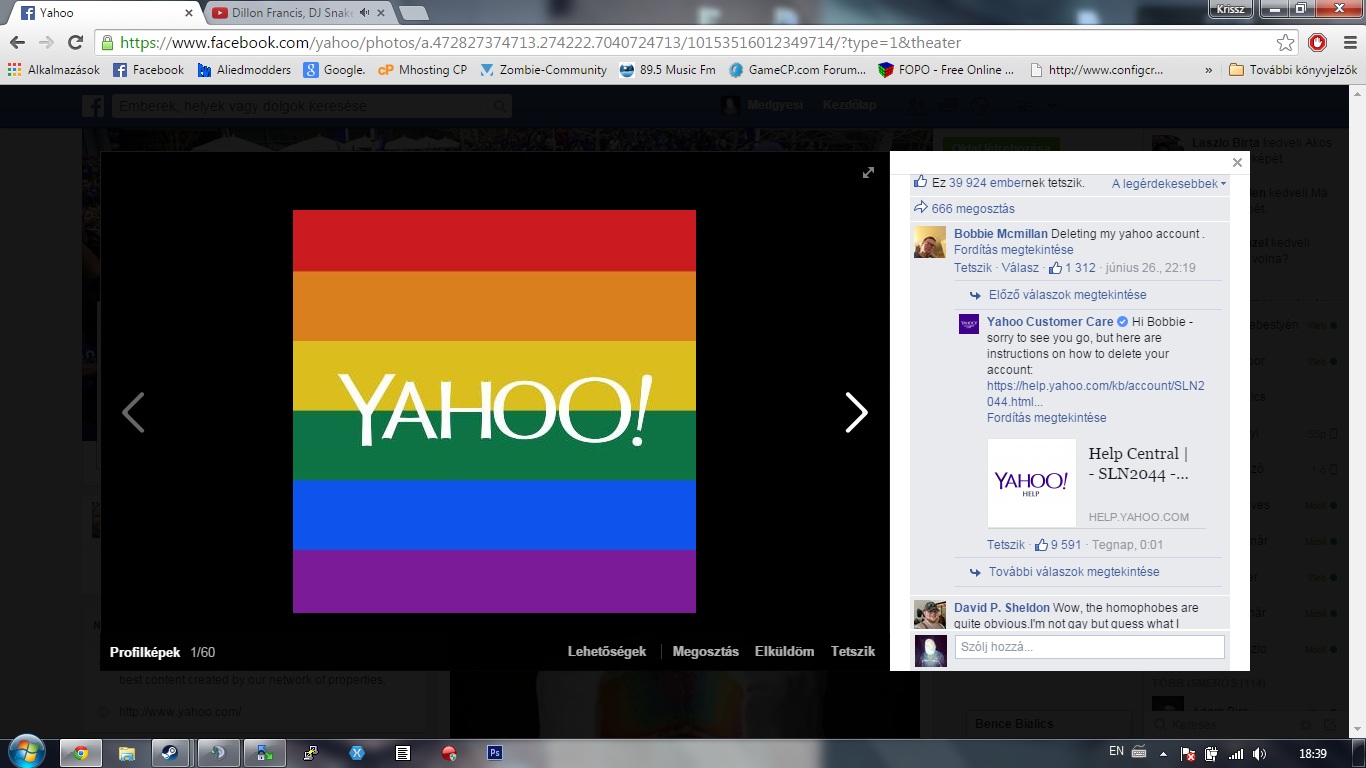The image size is (1366, 768).
Task: Go to the previous photo with the left arrow
Action: [x=133, y=412]
